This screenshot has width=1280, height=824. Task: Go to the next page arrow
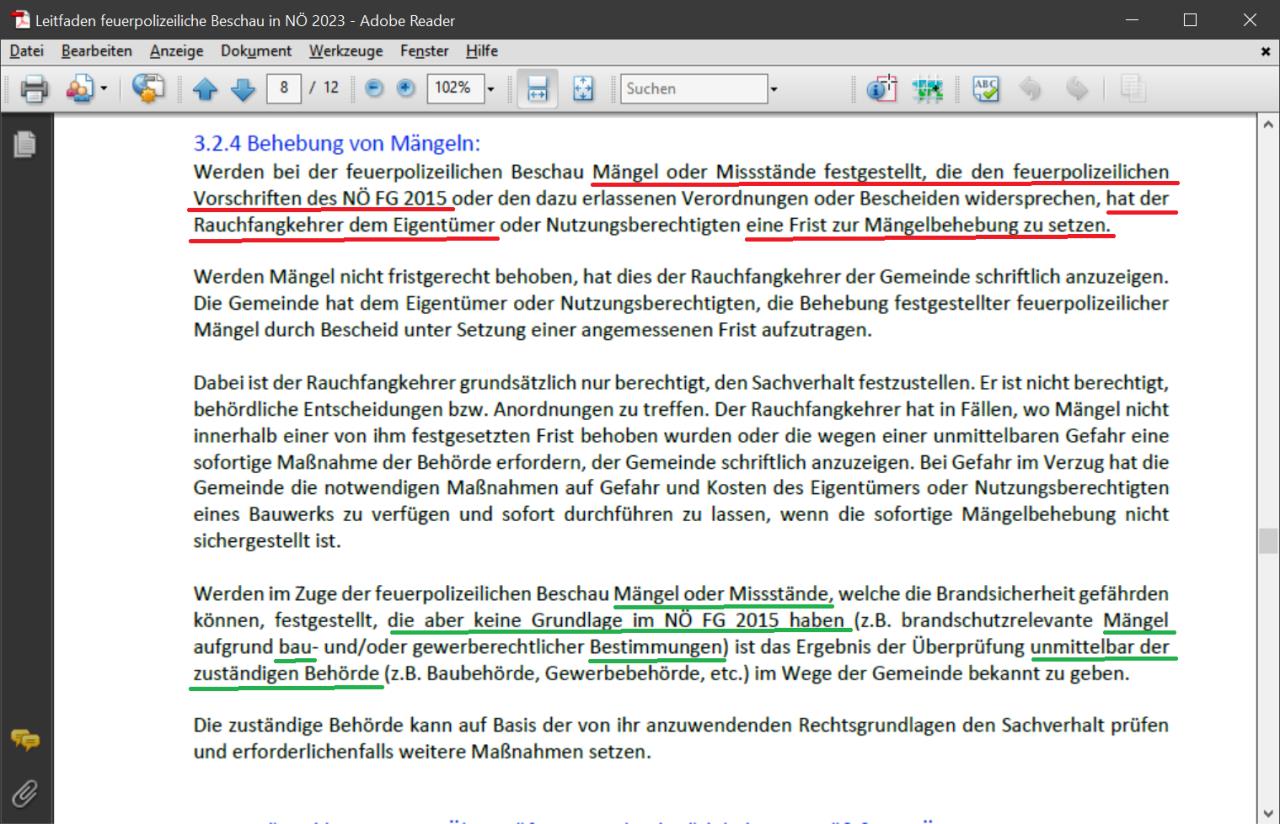243,89
